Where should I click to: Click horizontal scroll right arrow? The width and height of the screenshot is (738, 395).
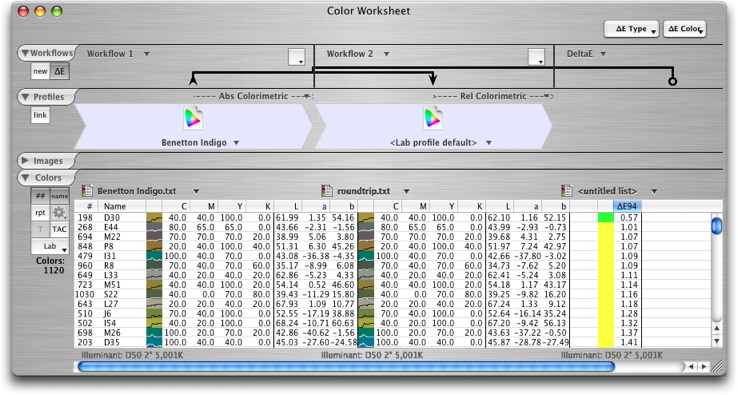(703, 366)
